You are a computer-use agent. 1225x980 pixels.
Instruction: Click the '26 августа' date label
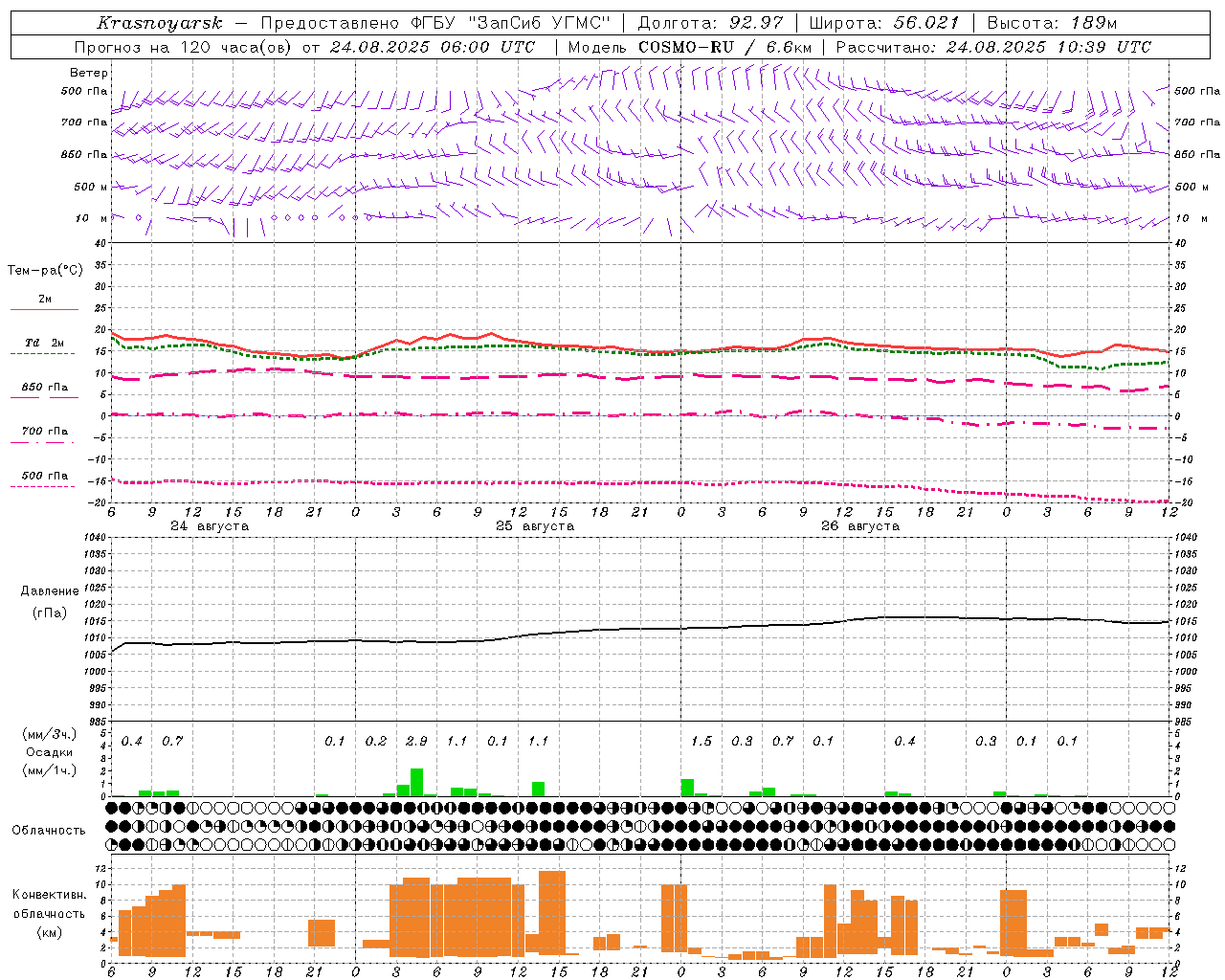click(860, 526)
